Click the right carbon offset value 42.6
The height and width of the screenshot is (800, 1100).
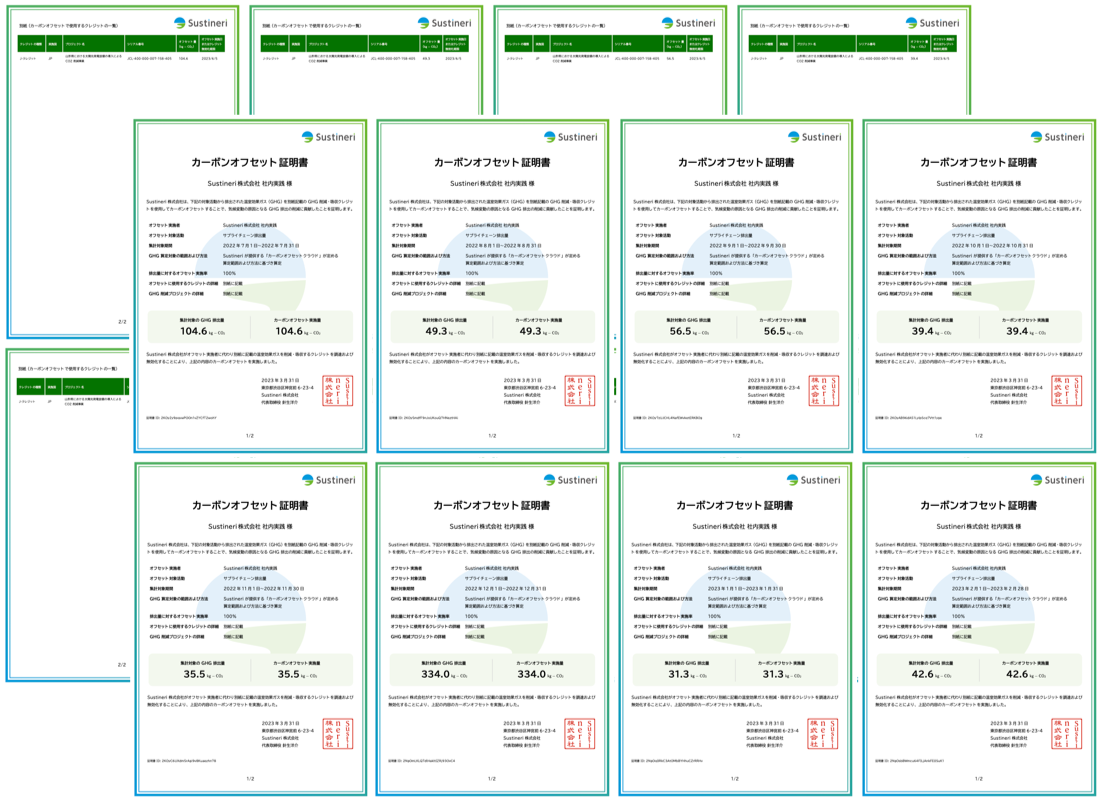1017,674
